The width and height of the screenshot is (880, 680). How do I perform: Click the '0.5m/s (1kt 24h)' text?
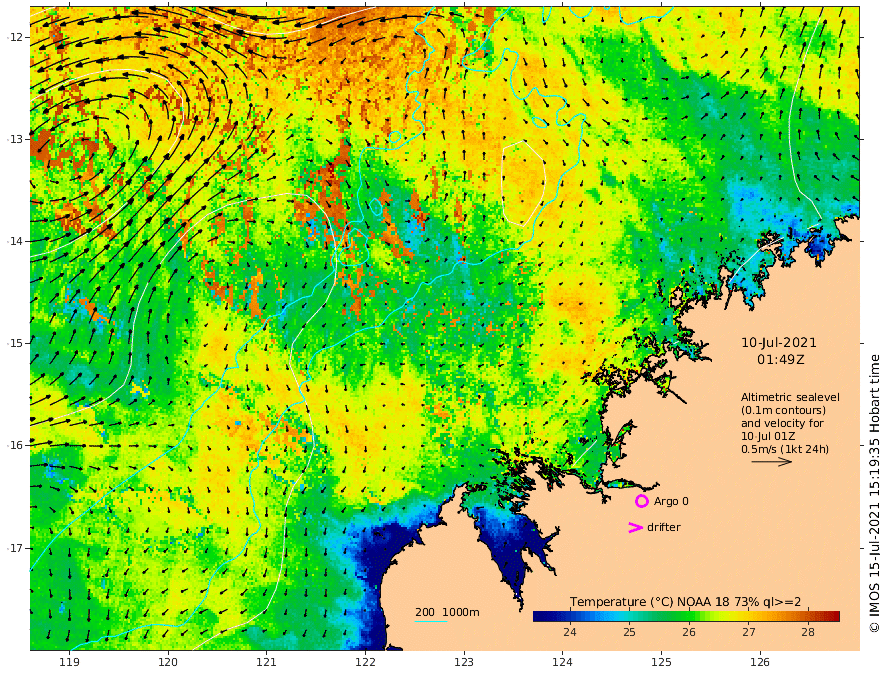click(x=785, y=449)
